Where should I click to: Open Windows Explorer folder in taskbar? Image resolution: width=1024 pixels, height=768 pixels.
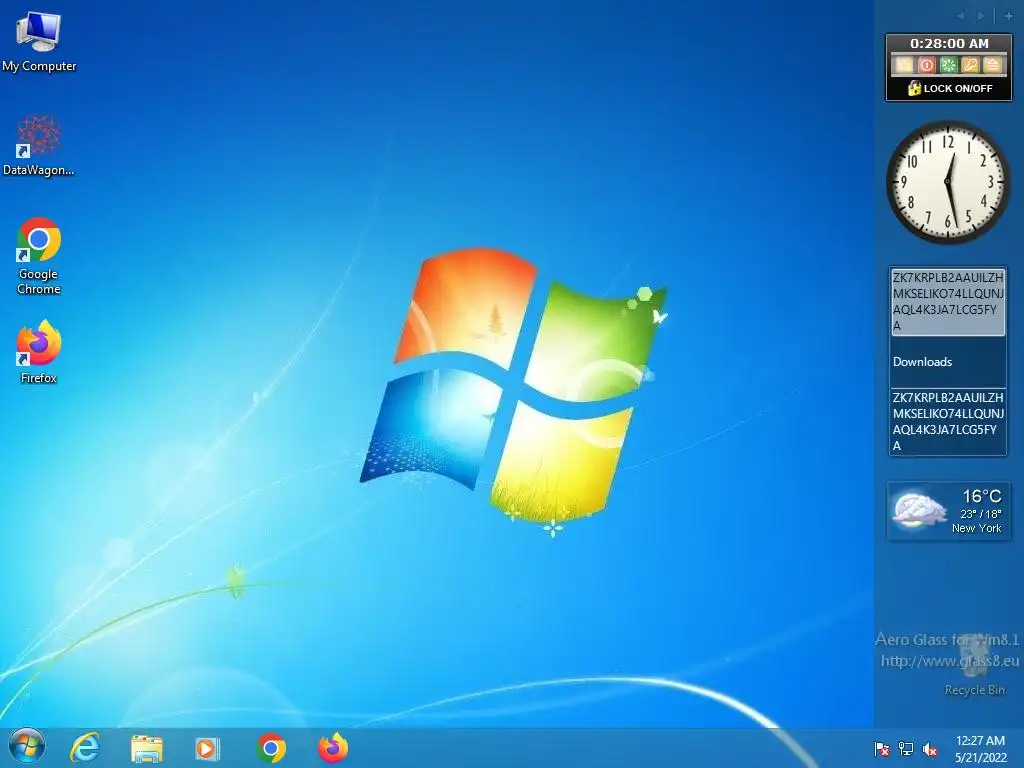click(x=147, y=748)
